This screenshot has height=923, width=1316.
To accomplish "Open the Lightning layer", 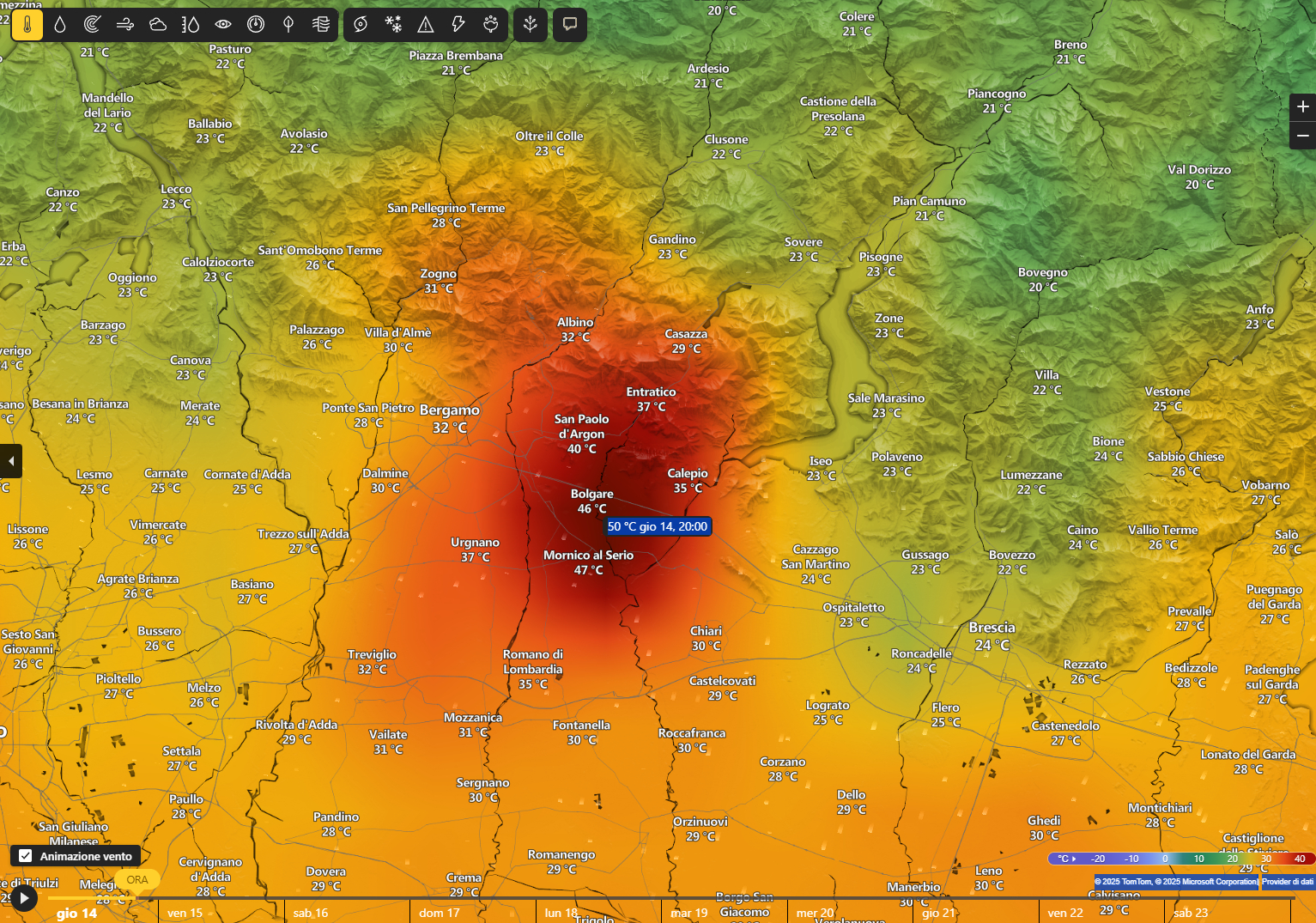I will 458,25.
